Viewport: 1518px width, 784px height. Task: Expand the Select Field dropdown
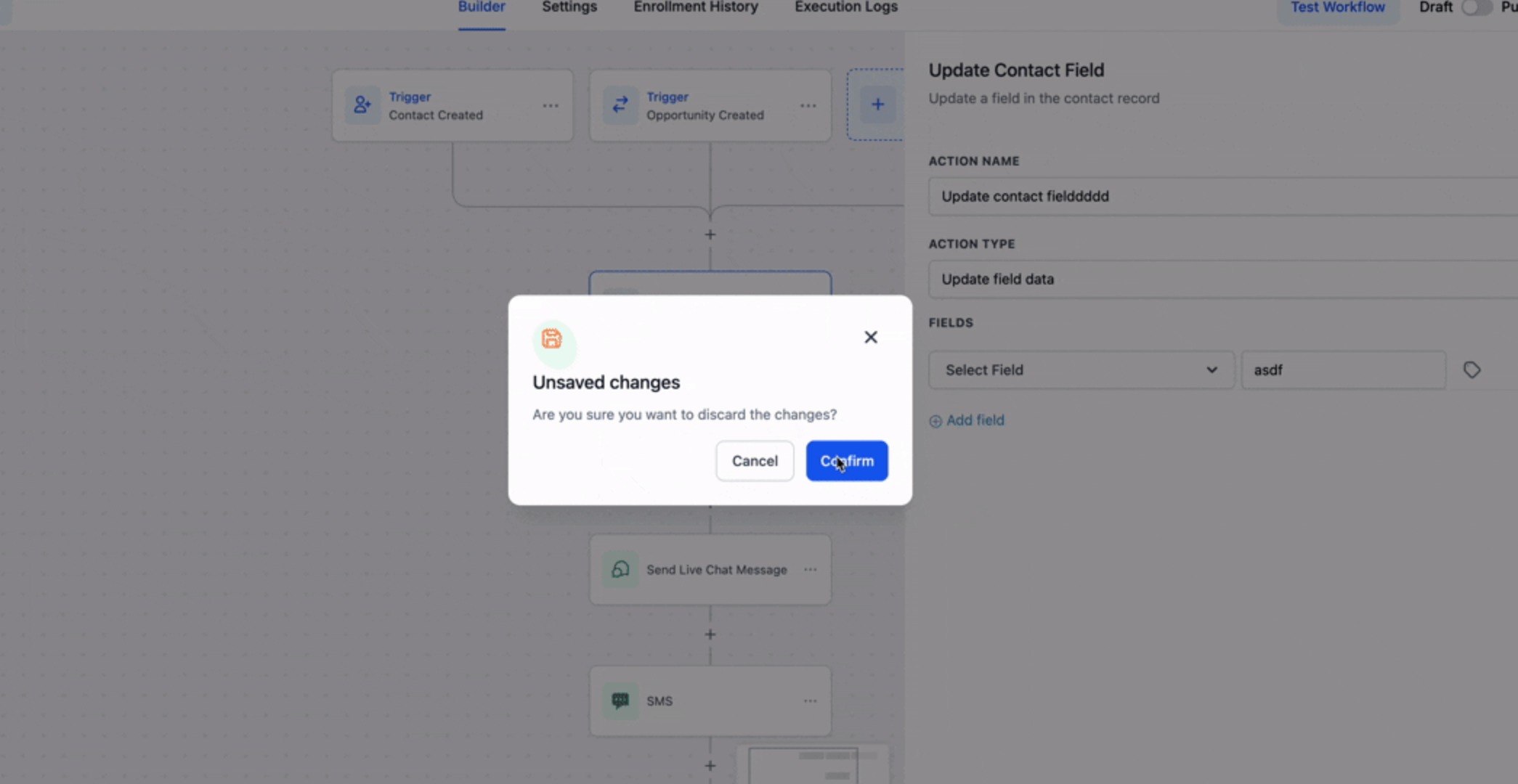pyautogui.click(x=1081, y=370)
